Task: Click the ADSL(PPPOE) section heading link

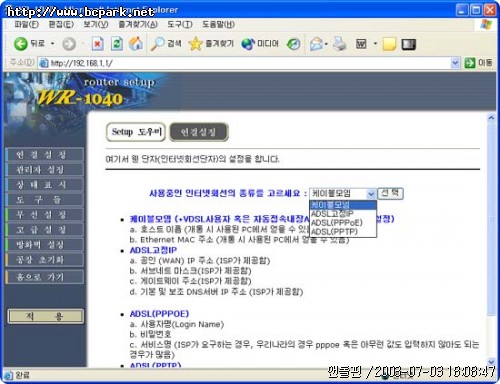Action: 159,314
